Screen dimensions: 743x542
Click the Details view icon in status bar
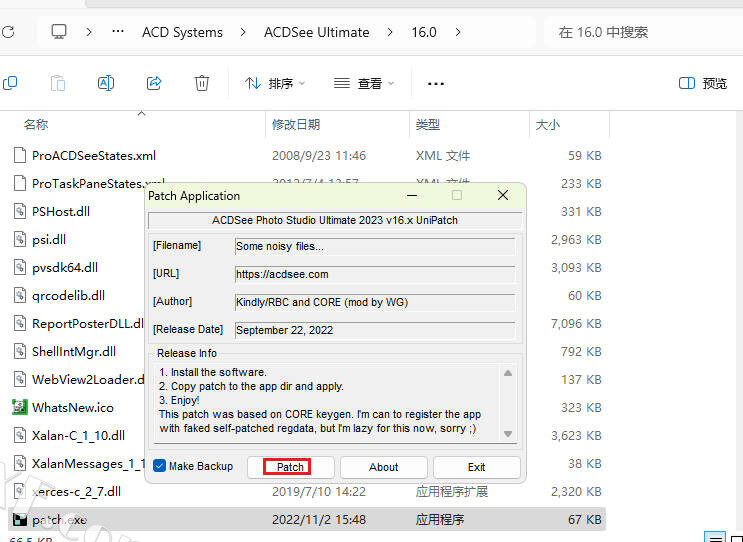pos(715,538)
